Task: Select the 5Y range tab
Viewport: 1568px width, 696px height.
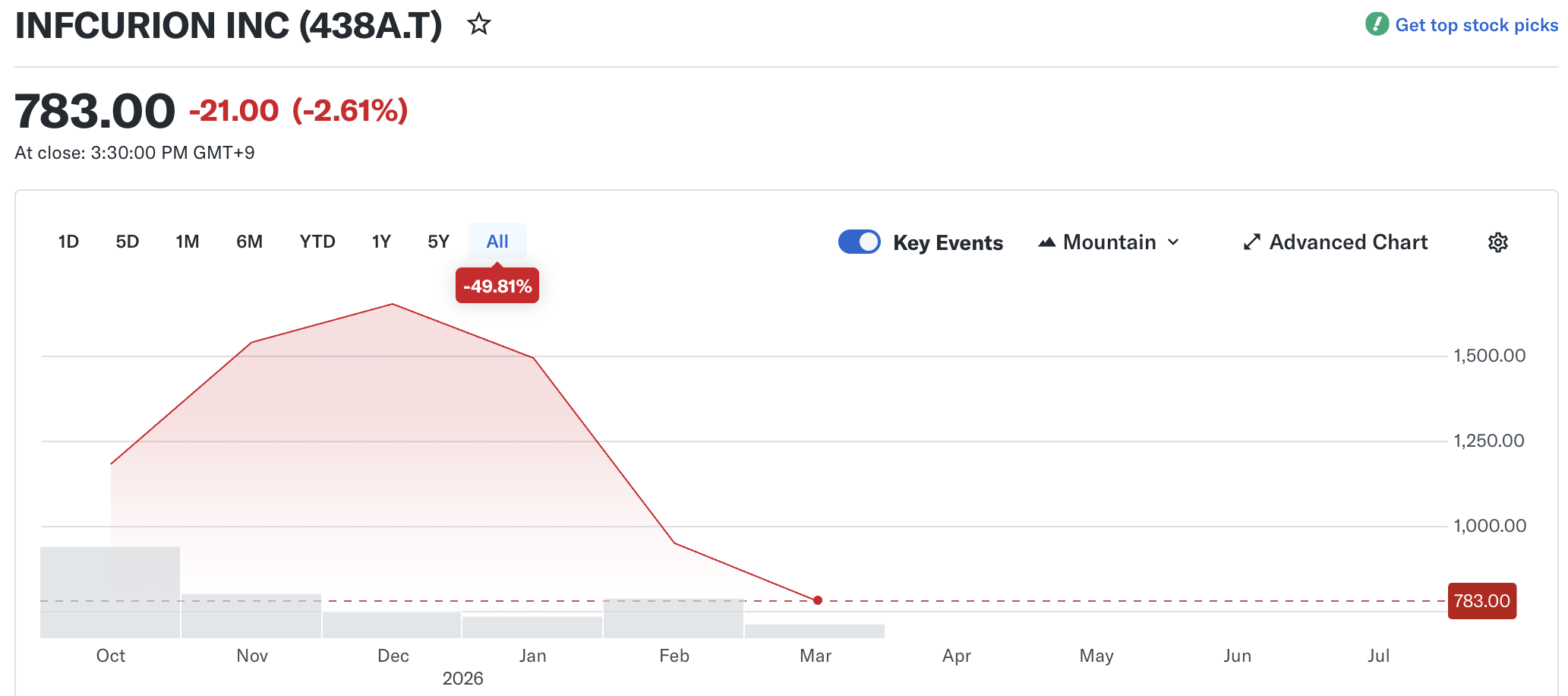Action: pyautogui.click(x=438, y=242)
